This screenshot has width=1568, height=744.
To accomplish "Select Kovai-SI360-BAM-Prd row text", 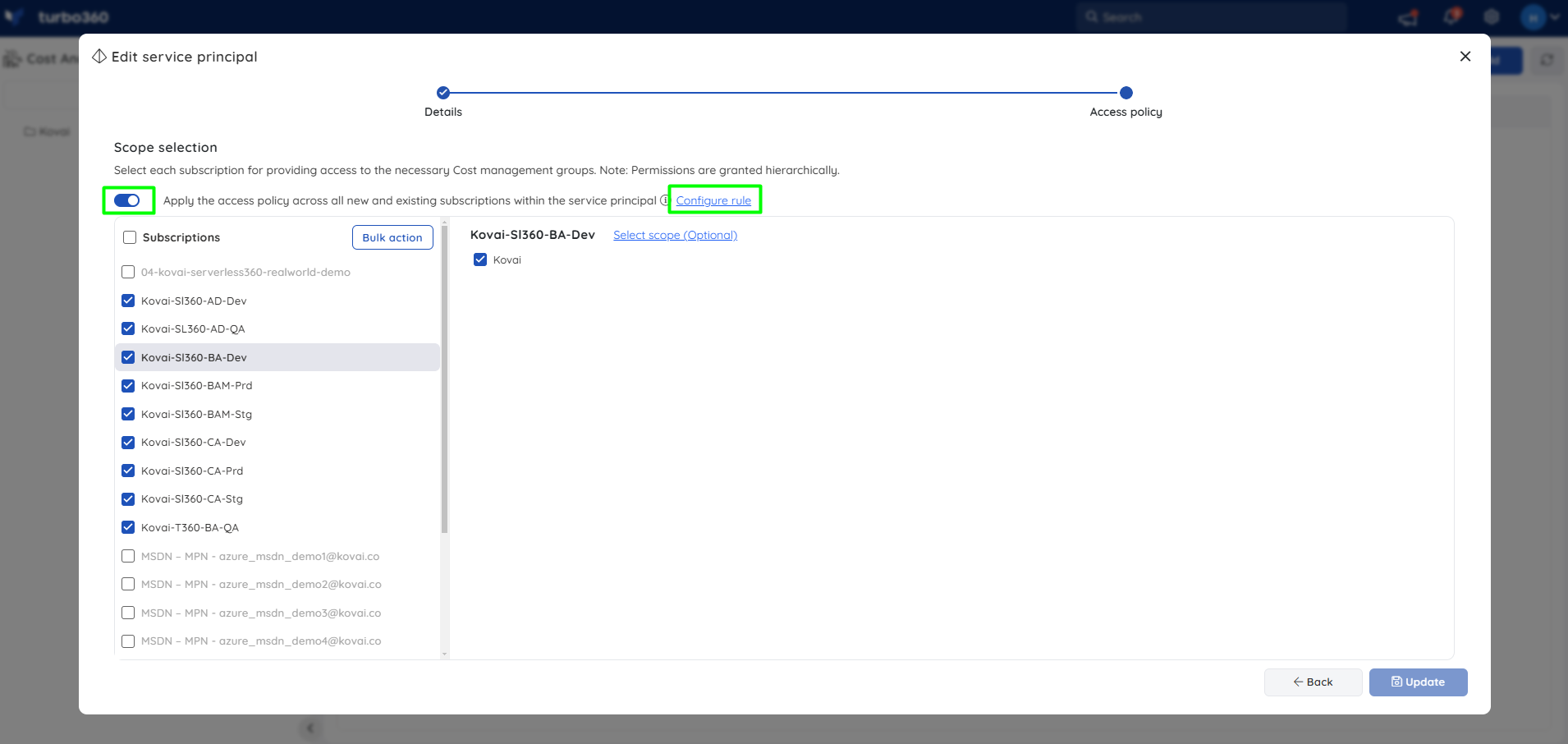I will [x=196, y=385].
